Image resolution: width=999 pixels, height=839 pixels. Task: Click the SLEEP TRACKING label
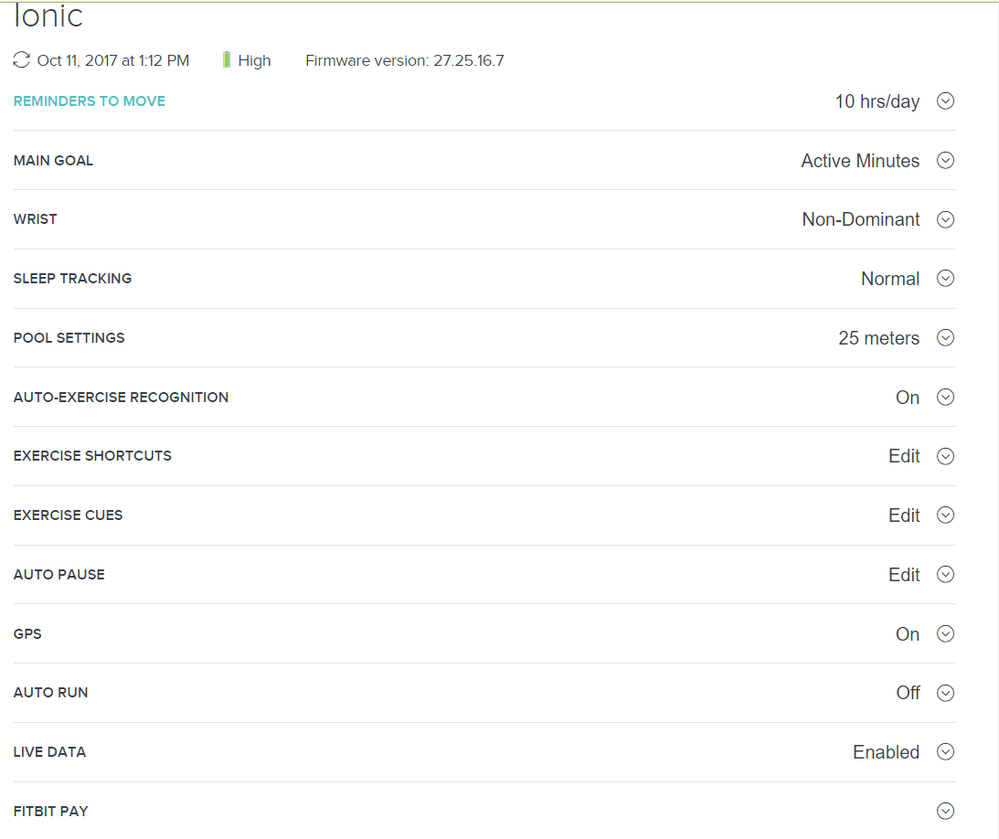tap(73, 278)
